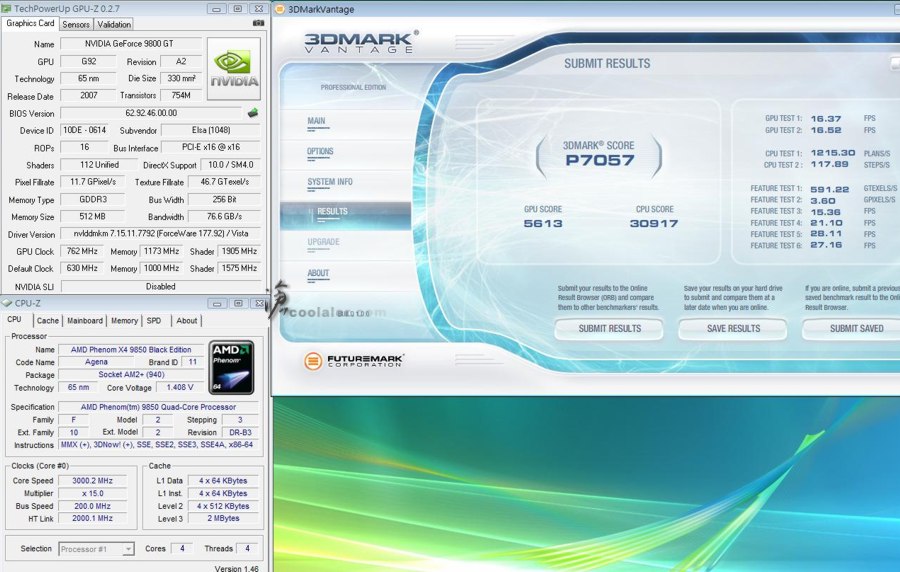Click the CPU TEST 1 value 1215.30
This screenshot has height=572, width=900.
point(833,153)
